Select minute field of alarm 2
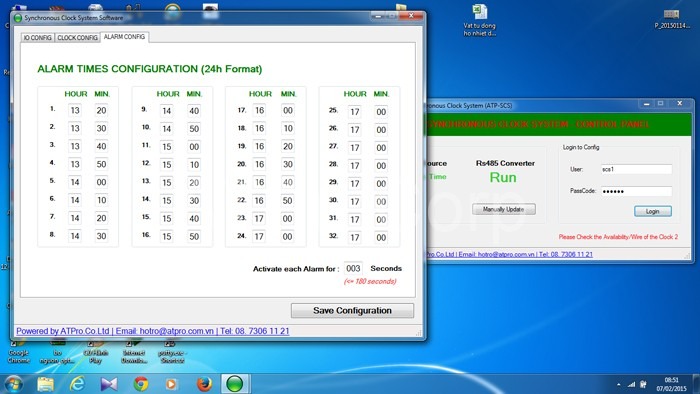Viewport: 700px width, 394px height. [101, 129]
